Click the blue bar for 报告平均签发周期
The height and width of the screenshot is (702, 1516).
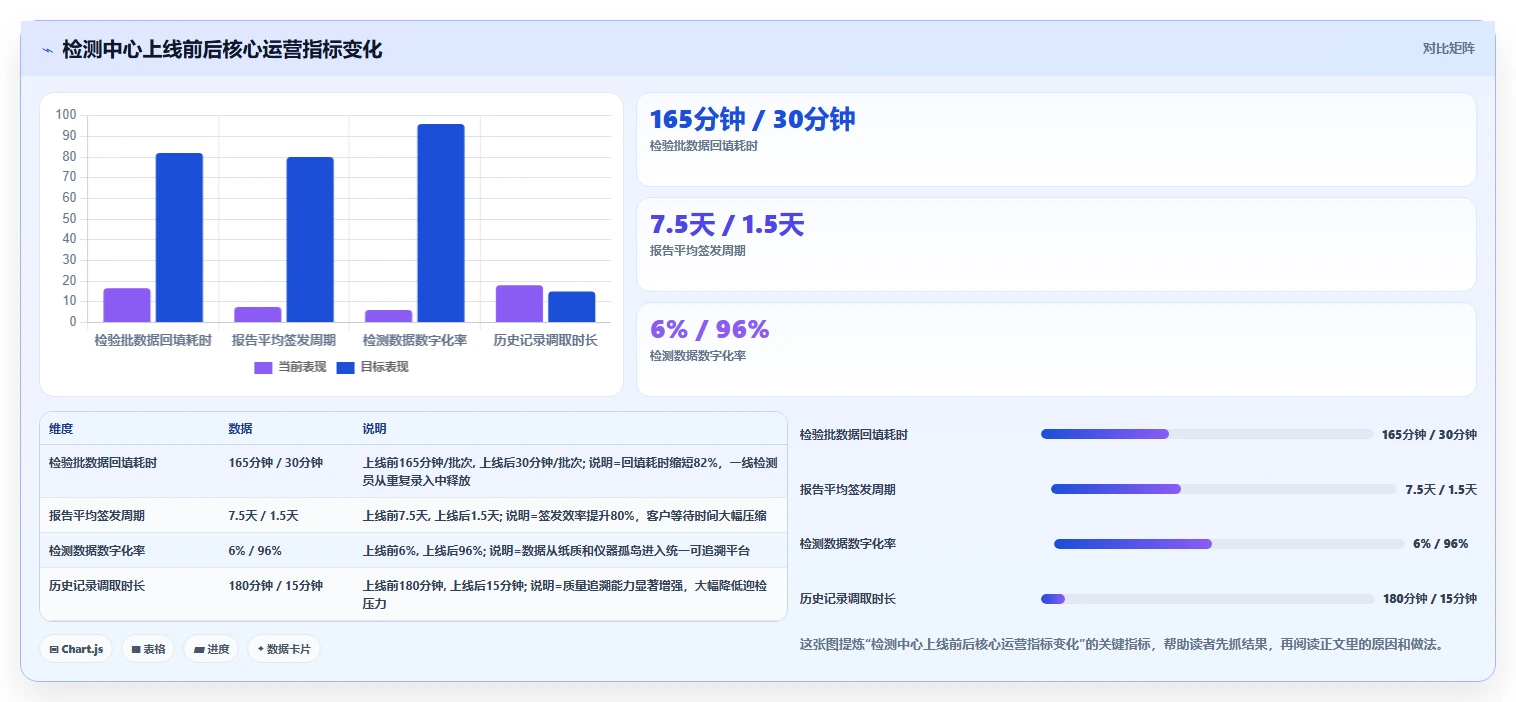tap(310, 240)
